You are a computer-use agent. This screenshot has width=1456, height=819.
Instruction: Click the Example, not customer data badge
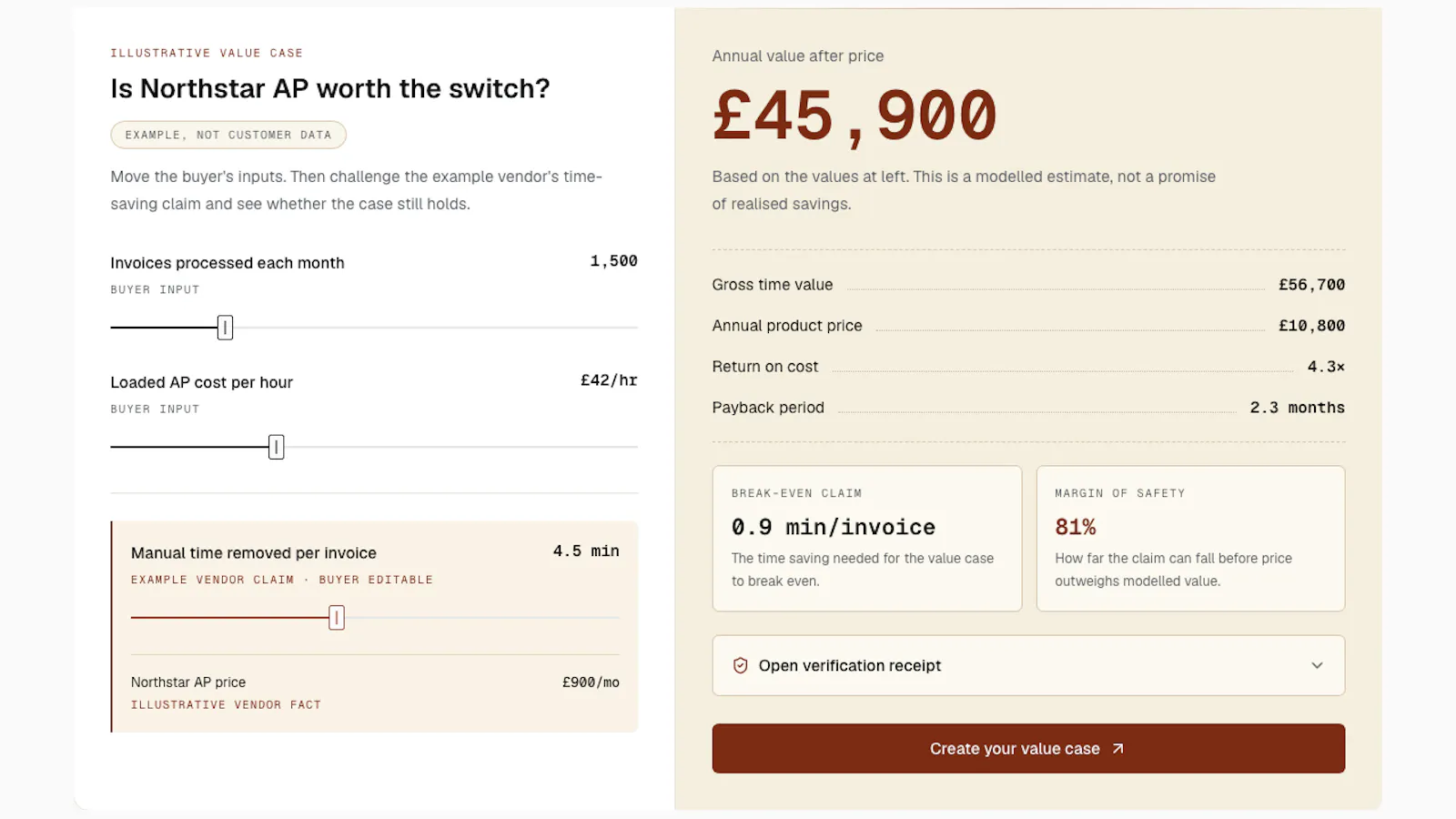(228, 135)
